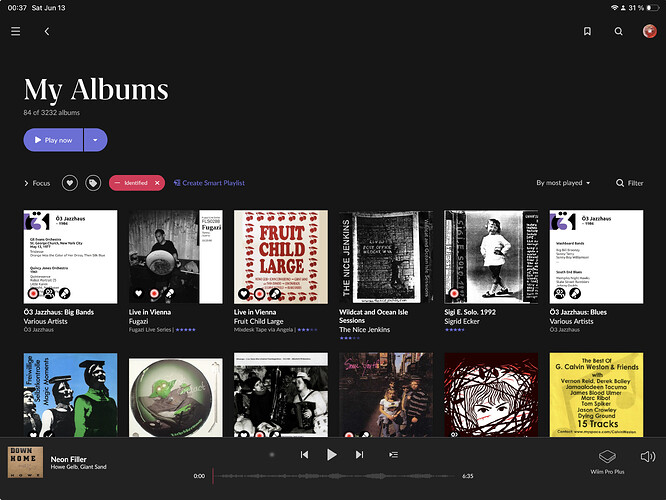This screenshot has height=500, width=666.
Task: Skip to next track
Action: pos(359,455)
